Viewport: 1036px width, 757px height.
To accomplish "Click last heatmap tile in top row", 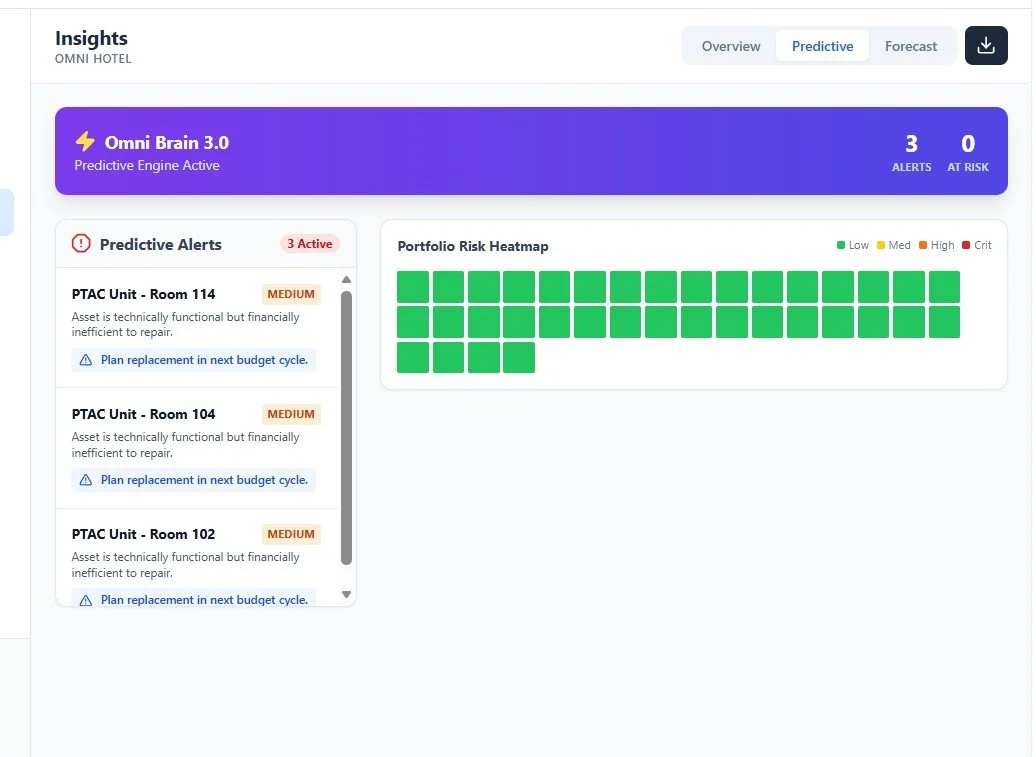I will click(944, 287).
